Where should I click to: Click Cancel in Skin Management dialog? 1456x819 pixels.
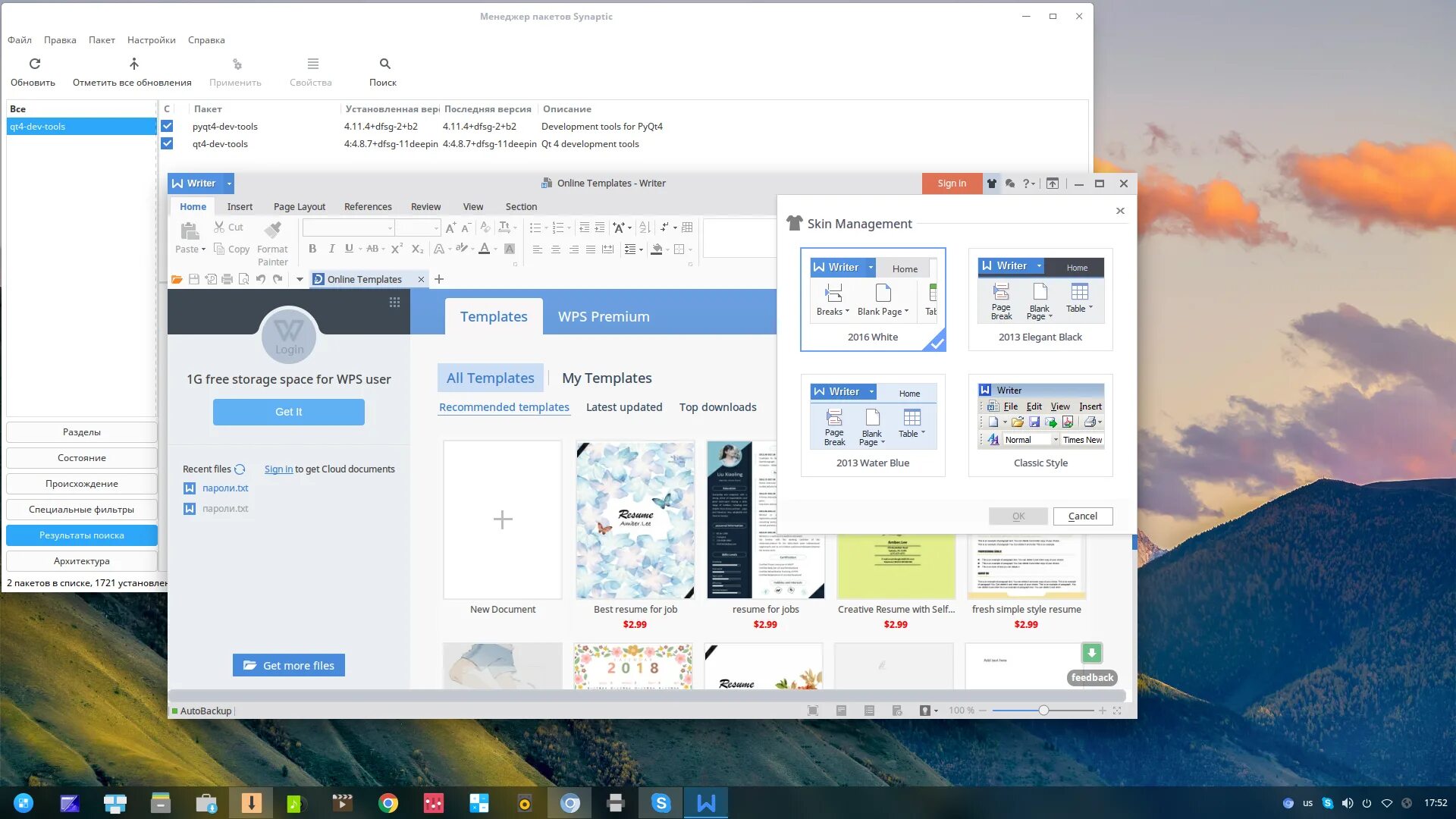pyautogui.click(x=1082, y=516)
